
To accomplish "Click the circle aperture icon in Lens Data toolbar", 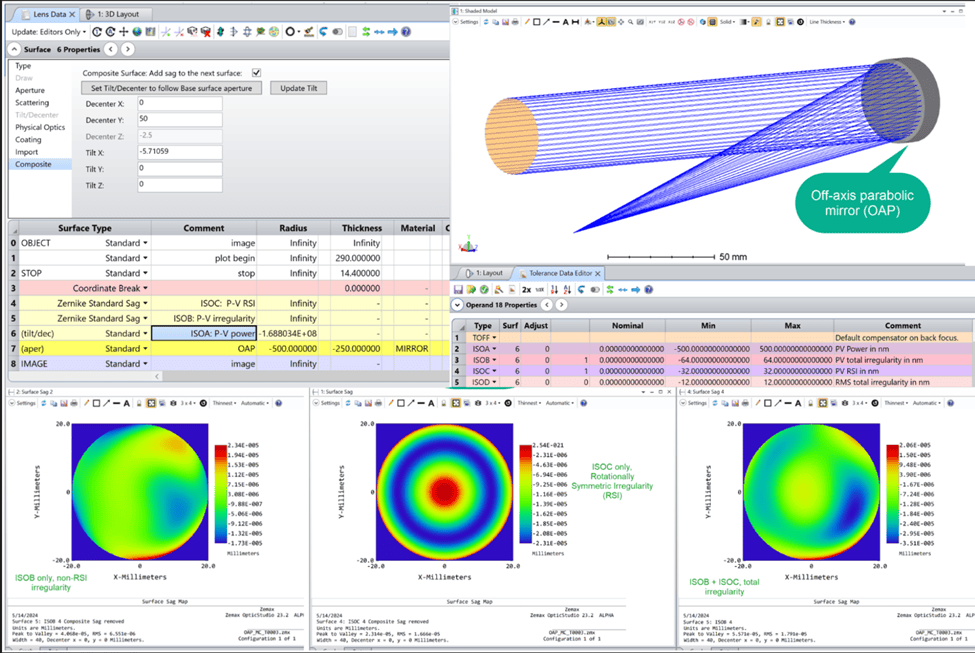I will coord(289,32).
